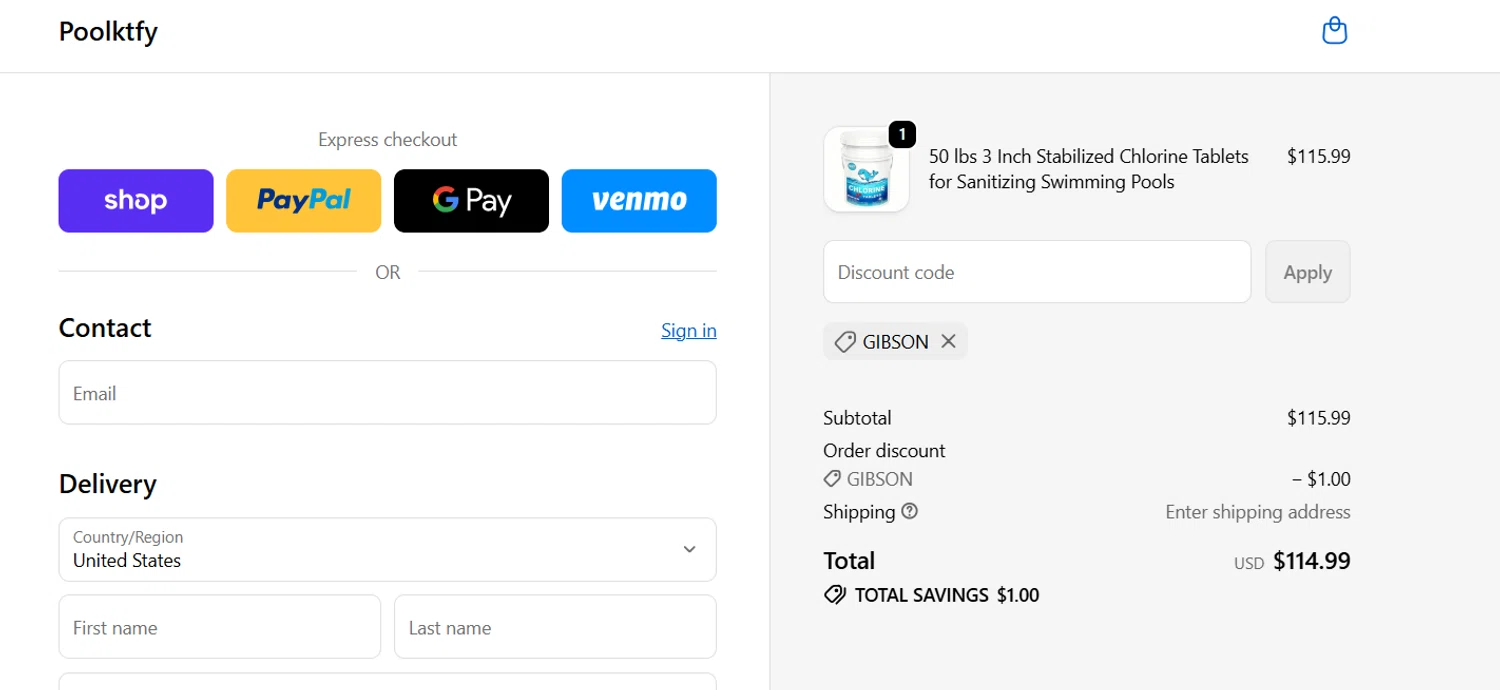The height and width of the screenshot is (690, 1500).
Task: Focus the Discount code field
Action: (1037, 272)
